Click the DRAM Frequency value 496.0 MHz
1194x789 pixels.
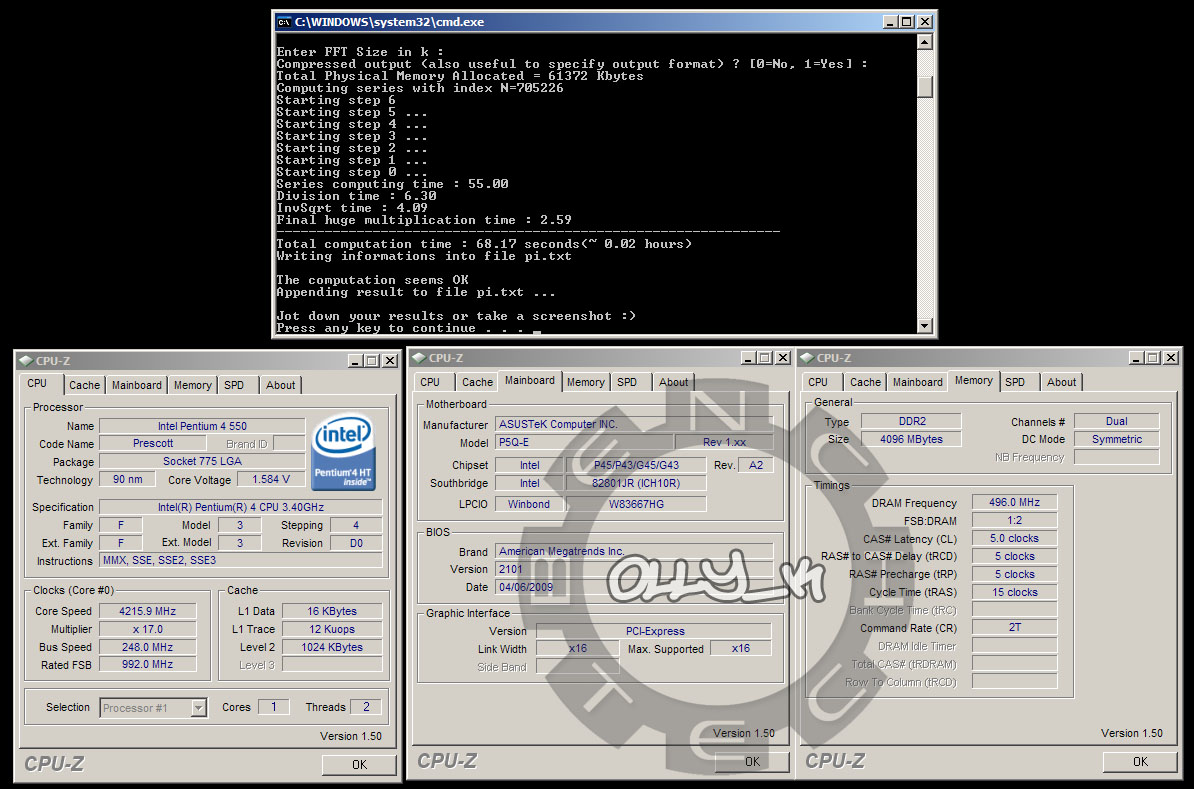1014,503
